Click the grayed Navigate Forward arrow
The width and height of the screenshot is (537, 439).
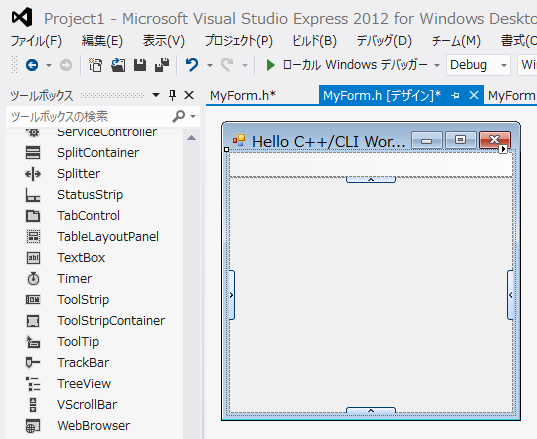click(66, 65)
